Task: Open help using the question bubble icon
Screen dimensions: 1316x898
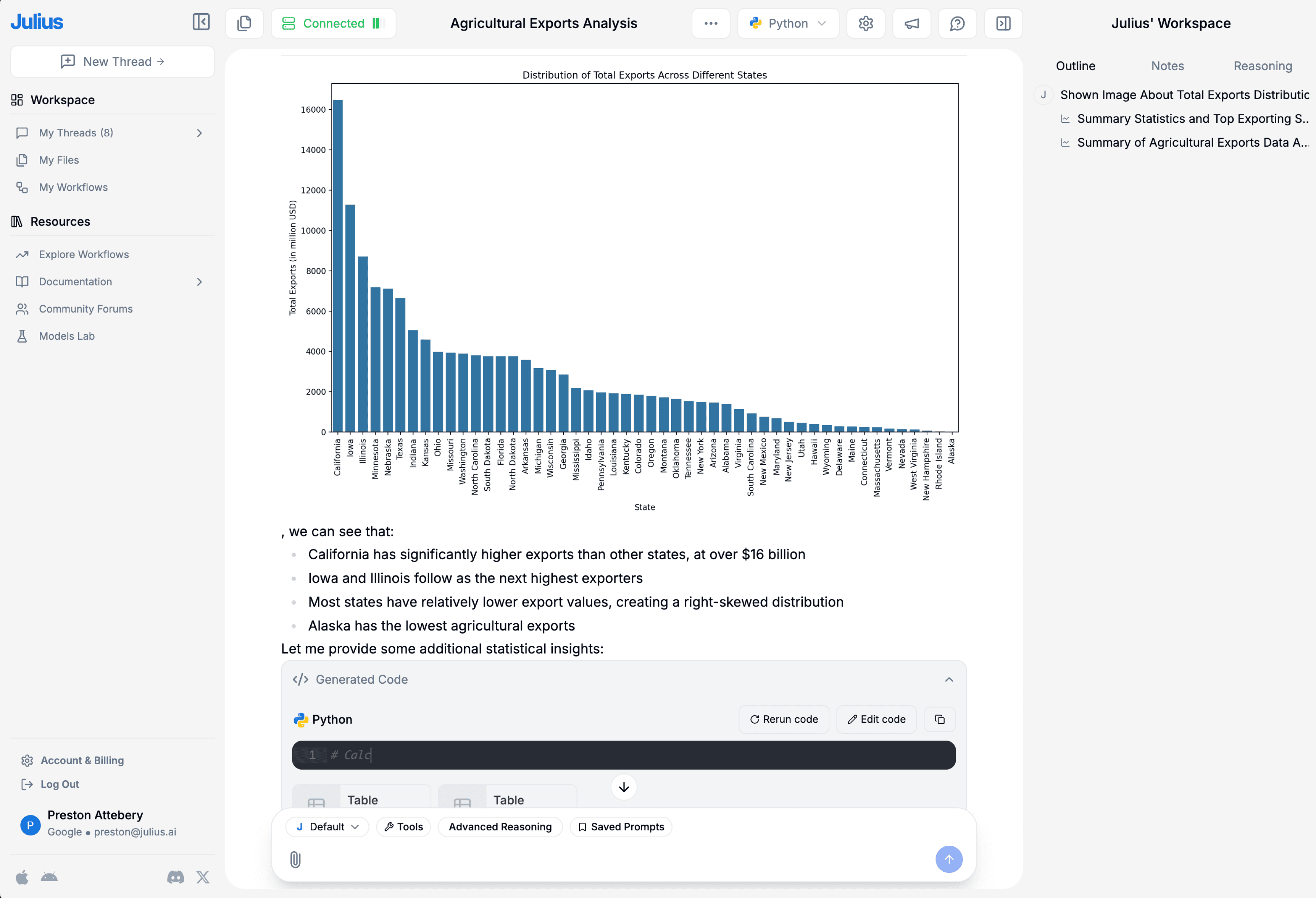Action: click(x=957, y=23)
